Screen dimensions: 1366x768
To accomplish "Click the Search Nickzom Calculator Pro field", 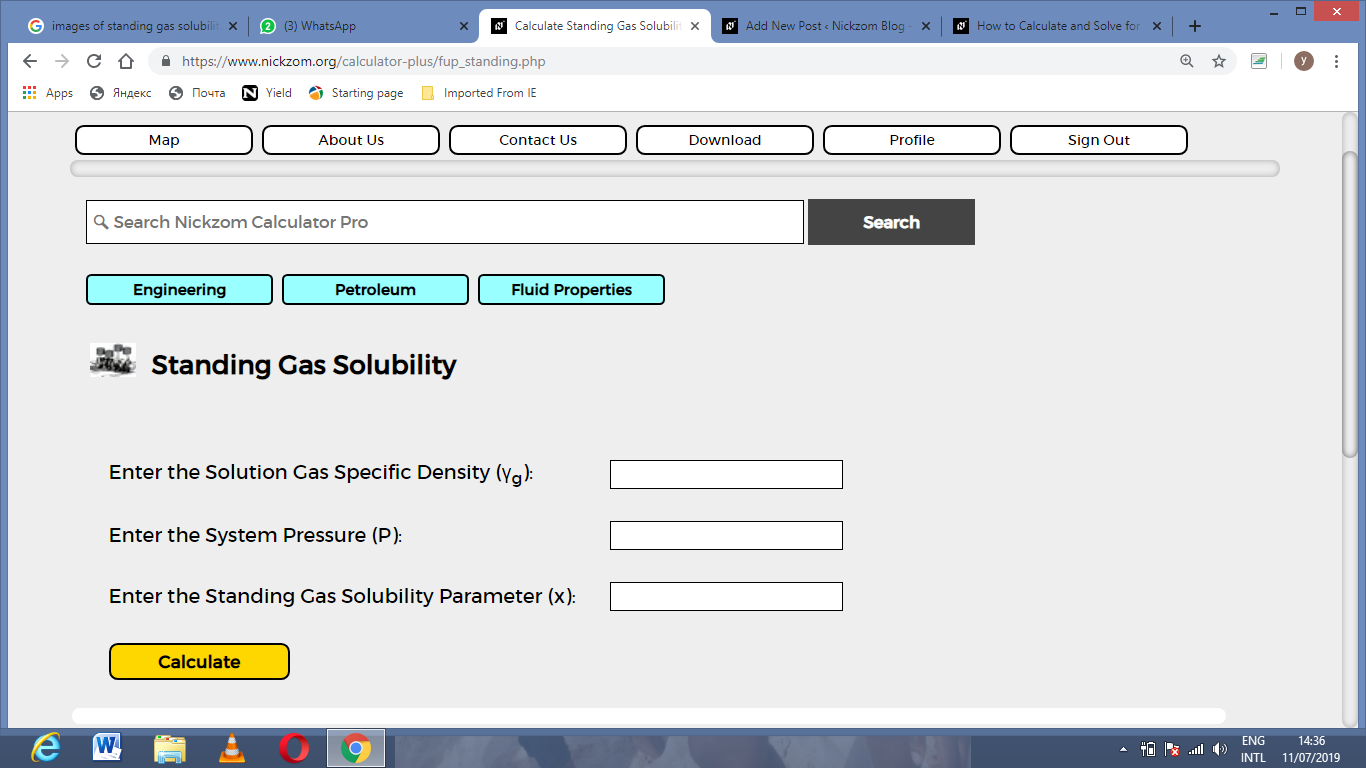I will coord(445,222).
